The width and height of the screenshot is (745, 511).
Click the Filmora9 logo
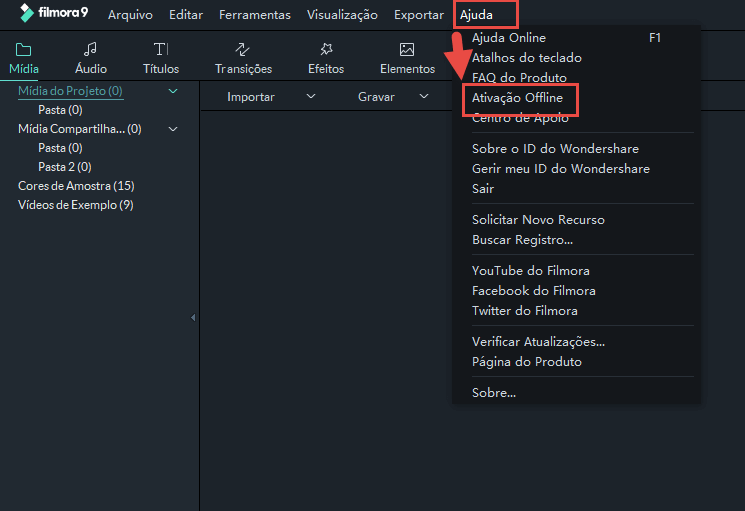click(54, 13)
